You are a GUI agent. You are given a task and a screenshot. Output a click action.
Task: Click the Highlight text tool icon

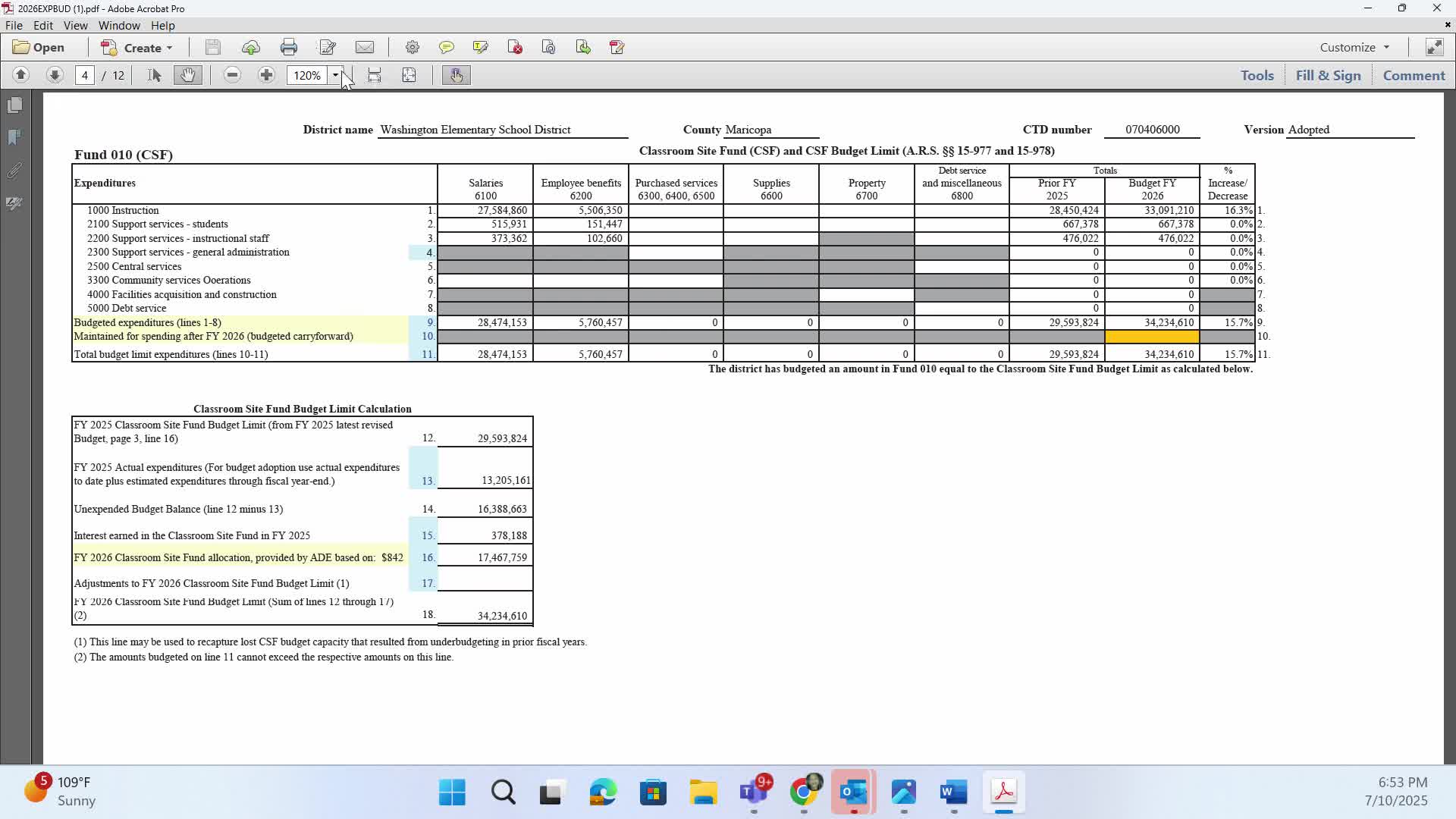(480, 48)
